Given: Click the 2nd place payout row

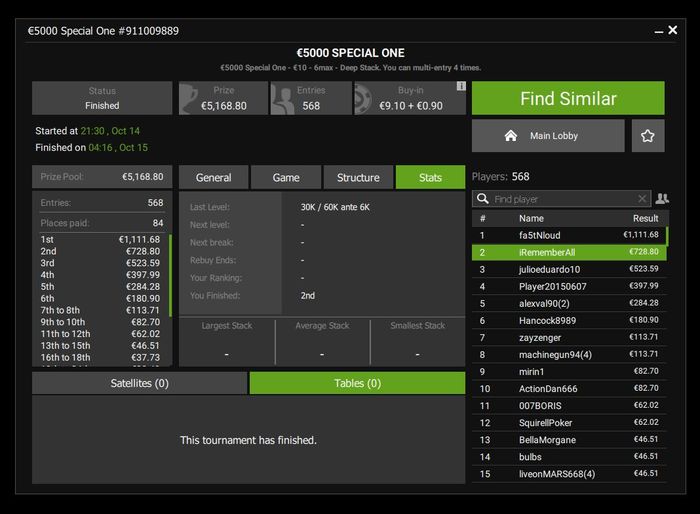Looking at the screenshot, I should 100,251.
